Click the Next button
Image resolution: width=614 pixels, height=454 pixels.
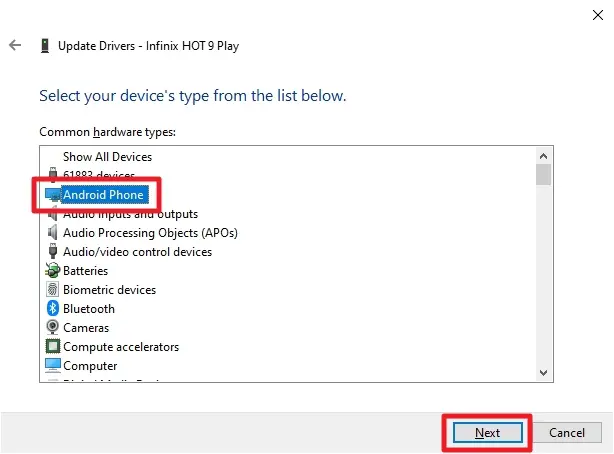[x=488, y=432]
